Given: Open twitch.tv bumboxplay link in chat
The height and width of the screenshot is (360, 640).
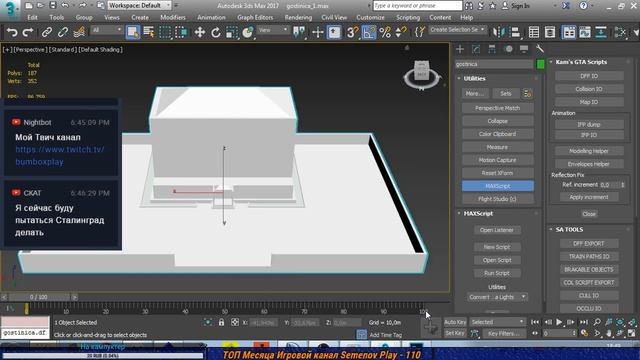Looking at the screenshot, I should 60,156.
